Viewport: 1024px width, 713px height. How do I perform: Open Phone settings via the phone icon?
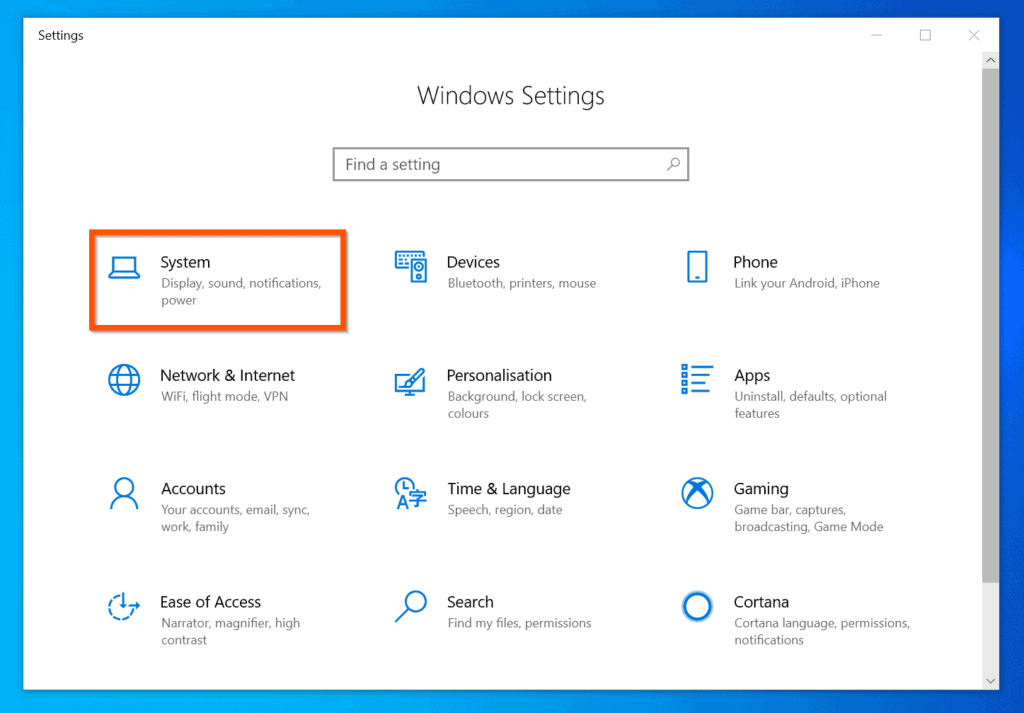click(697, 268)
